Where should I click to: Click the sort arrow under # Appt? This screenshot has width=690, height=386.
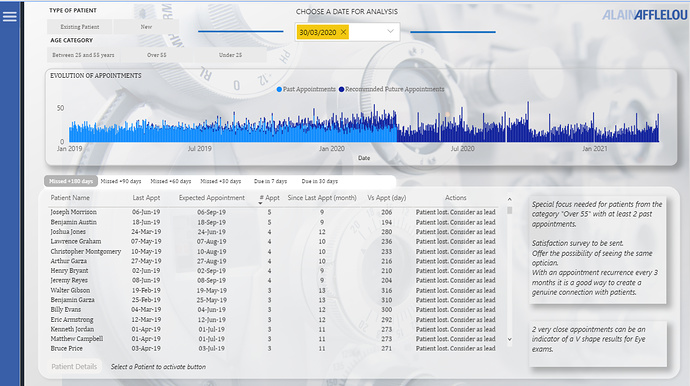click(260, 203)
